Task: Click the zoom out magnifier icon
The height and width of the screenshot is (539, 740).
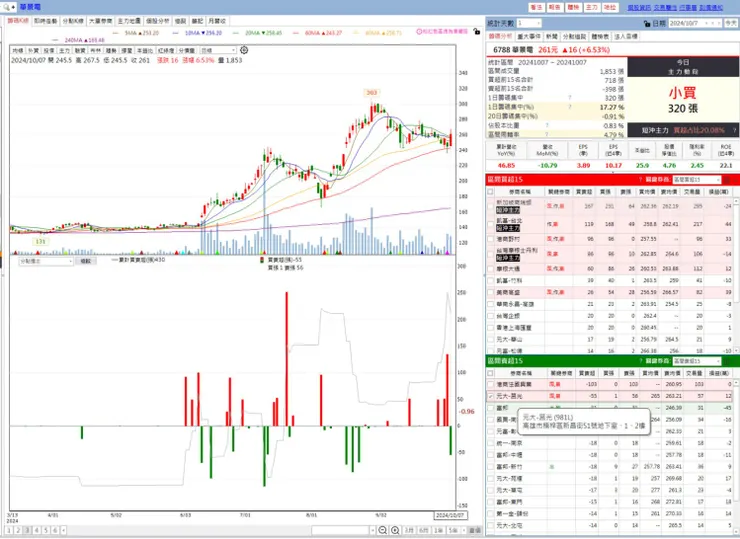Action: 383,531
